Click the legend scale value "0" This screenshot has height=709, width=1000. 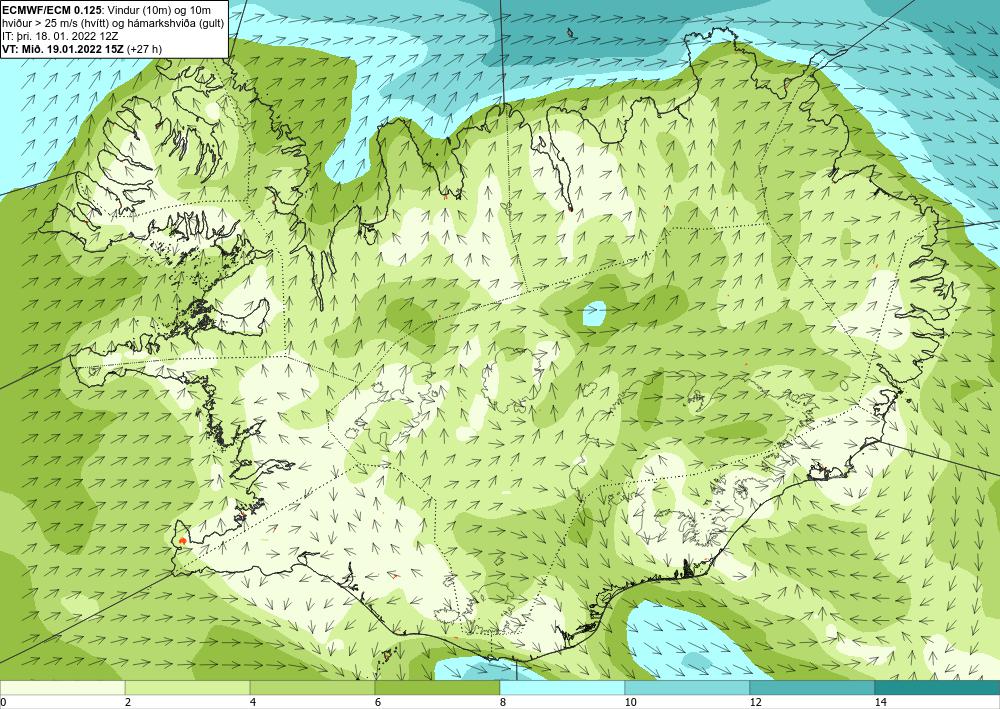point(3,702)
